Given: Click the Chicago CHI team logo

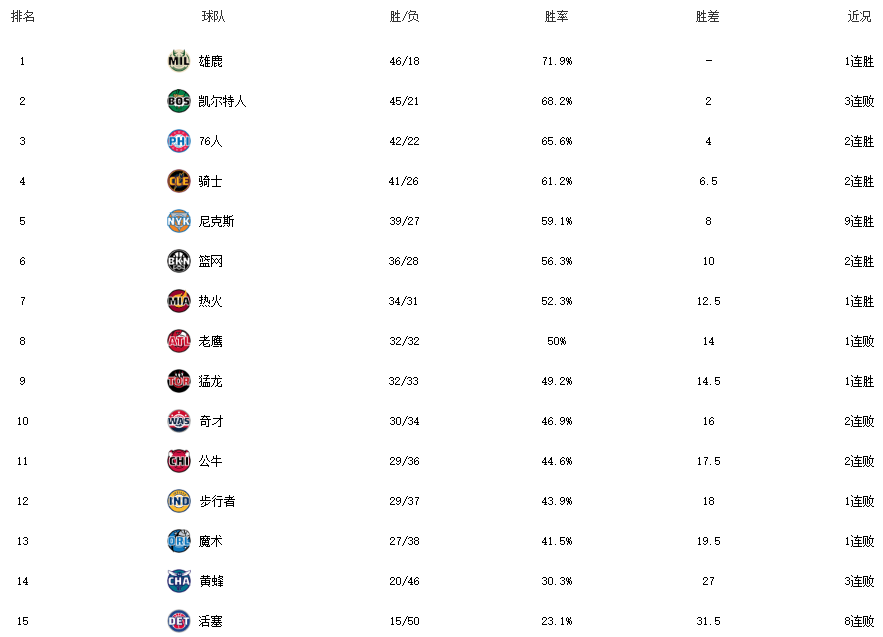Looking at the screenshot, I should [178, 461].
